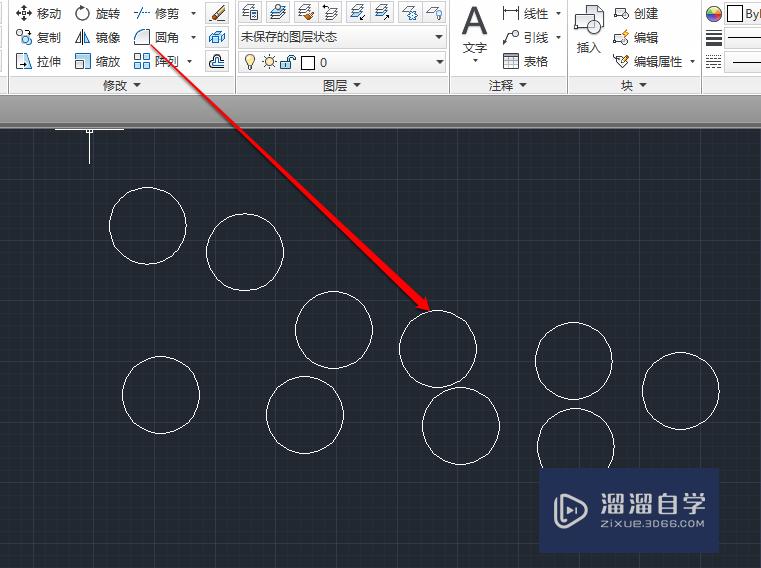Viewport: 761px width, 568px height.
Task: Toggle layer 0 on/off lightbulb
Action: [x=249, y=62]
